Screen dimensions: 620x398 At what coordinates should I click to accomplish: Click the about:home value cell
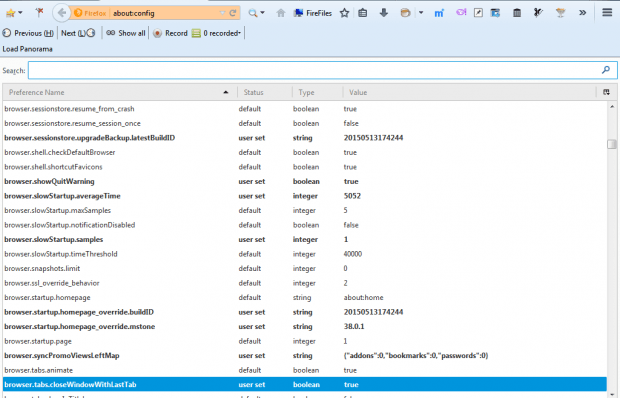coord(363,298)
